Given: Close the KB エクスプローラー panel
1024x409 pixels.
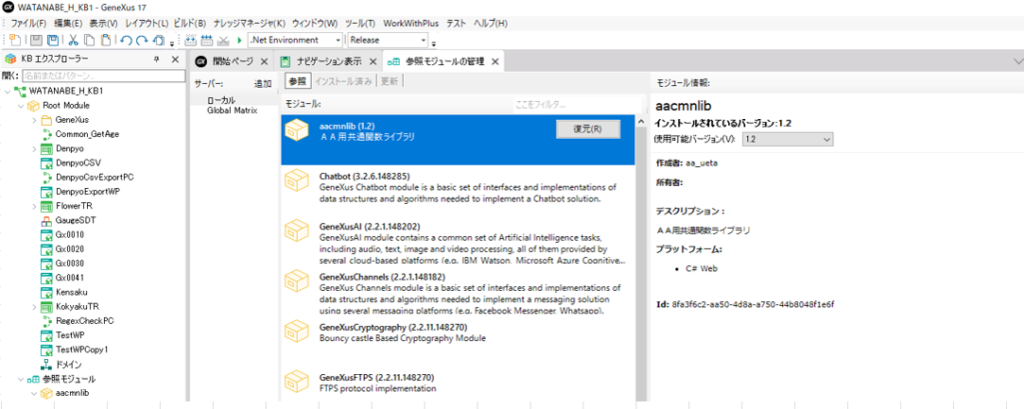Looking at the screenshot, I should pos(174,59).
